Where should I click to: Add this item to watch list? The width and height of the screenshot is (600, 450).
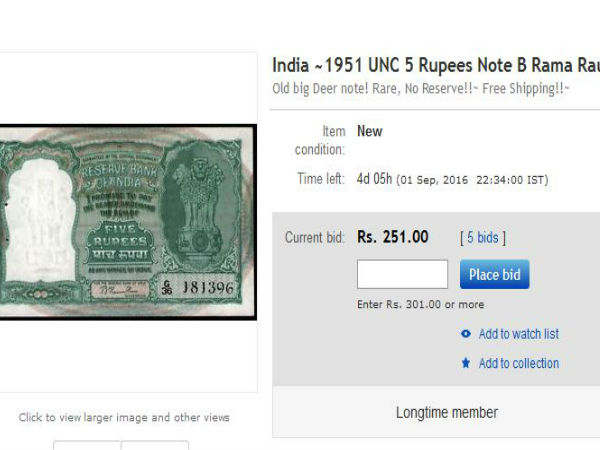click(518, 334)
